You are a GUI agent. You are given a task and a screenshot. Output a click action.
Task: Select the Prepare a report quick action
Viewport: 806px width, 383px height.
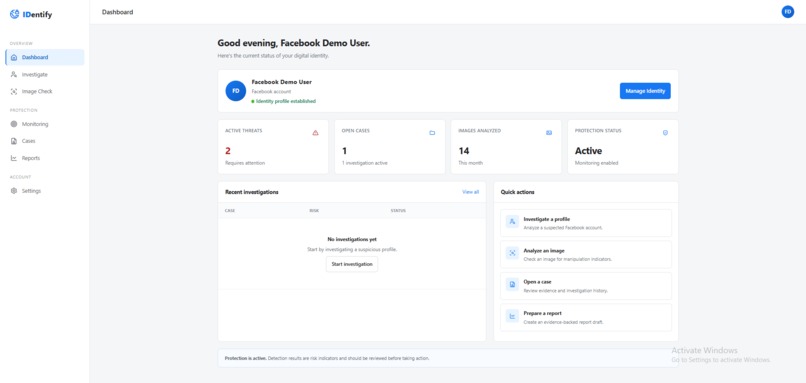[586, 317]
